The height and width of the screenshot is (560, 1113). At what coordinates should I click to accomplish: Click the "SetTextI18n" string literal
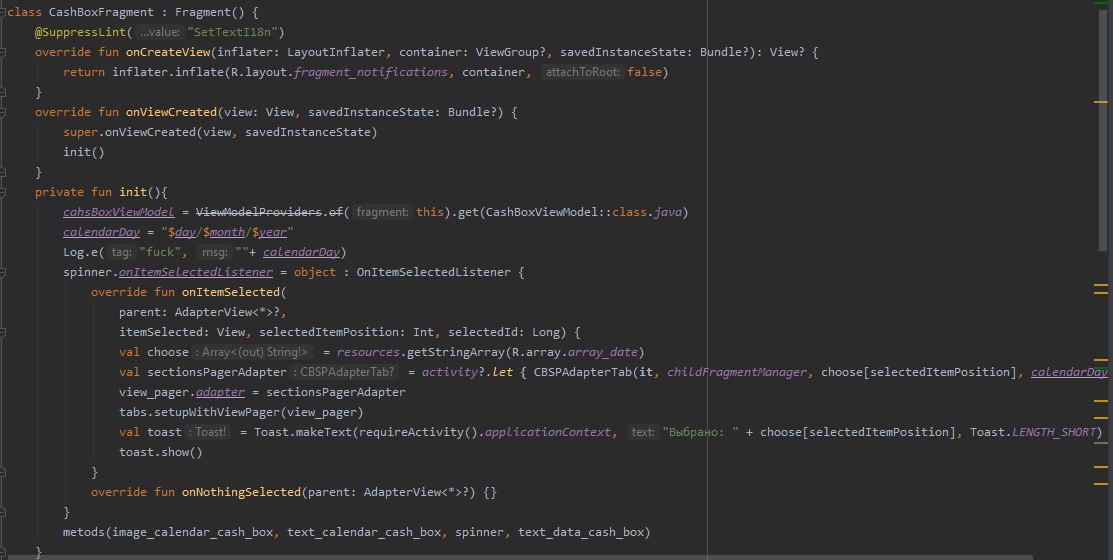(x=232, y=32)
